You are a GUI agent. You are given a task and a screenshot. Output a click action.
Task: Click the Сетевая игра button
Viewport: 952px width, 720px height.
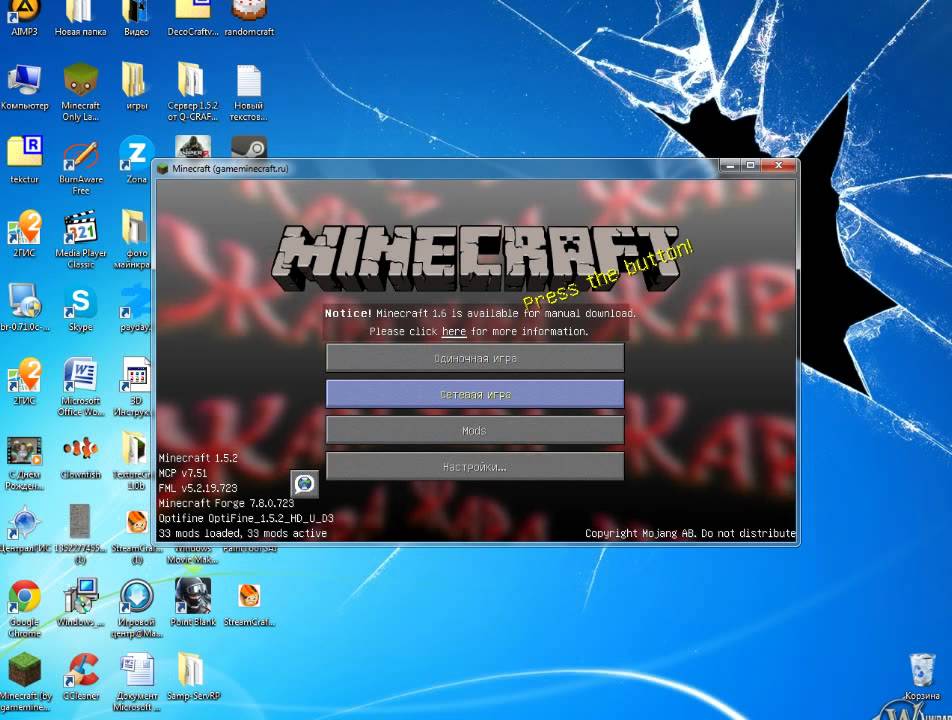coord(475,394)
